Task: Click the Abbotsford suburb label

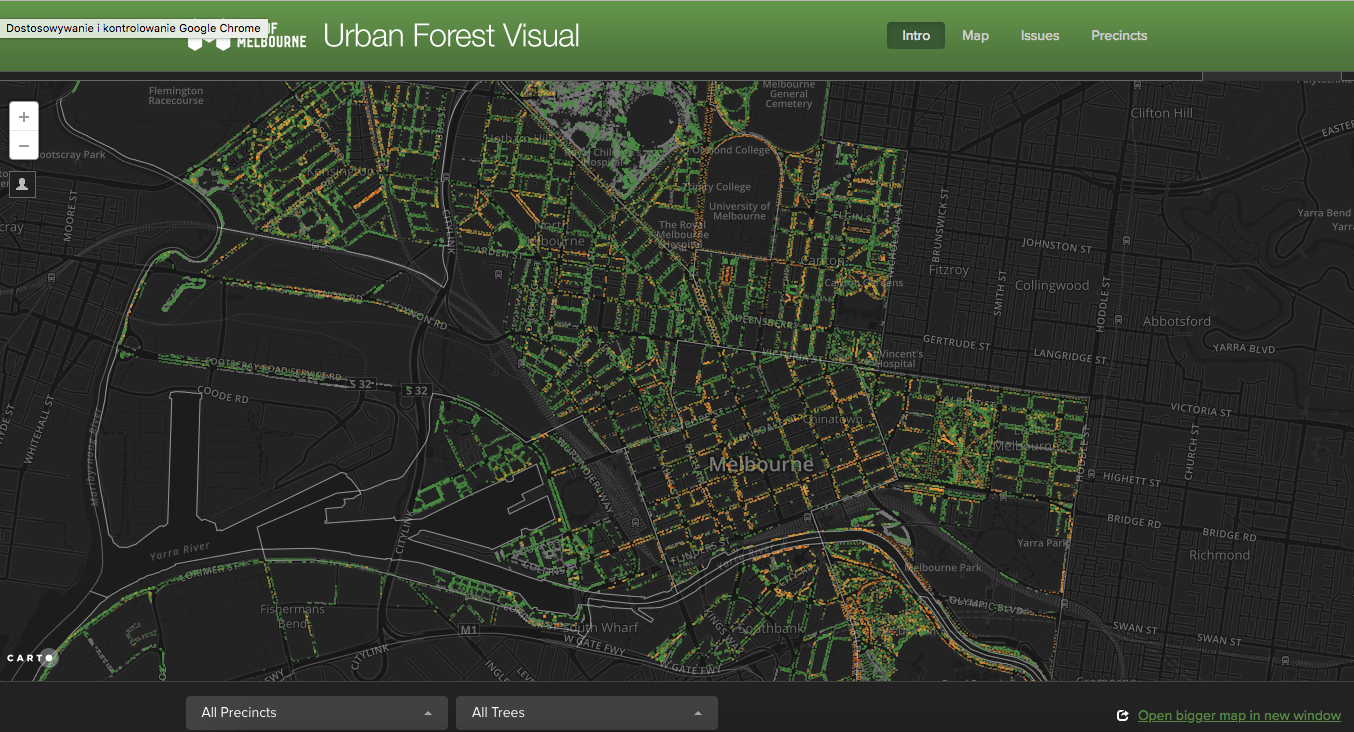Action: [x=1177, y=321]
